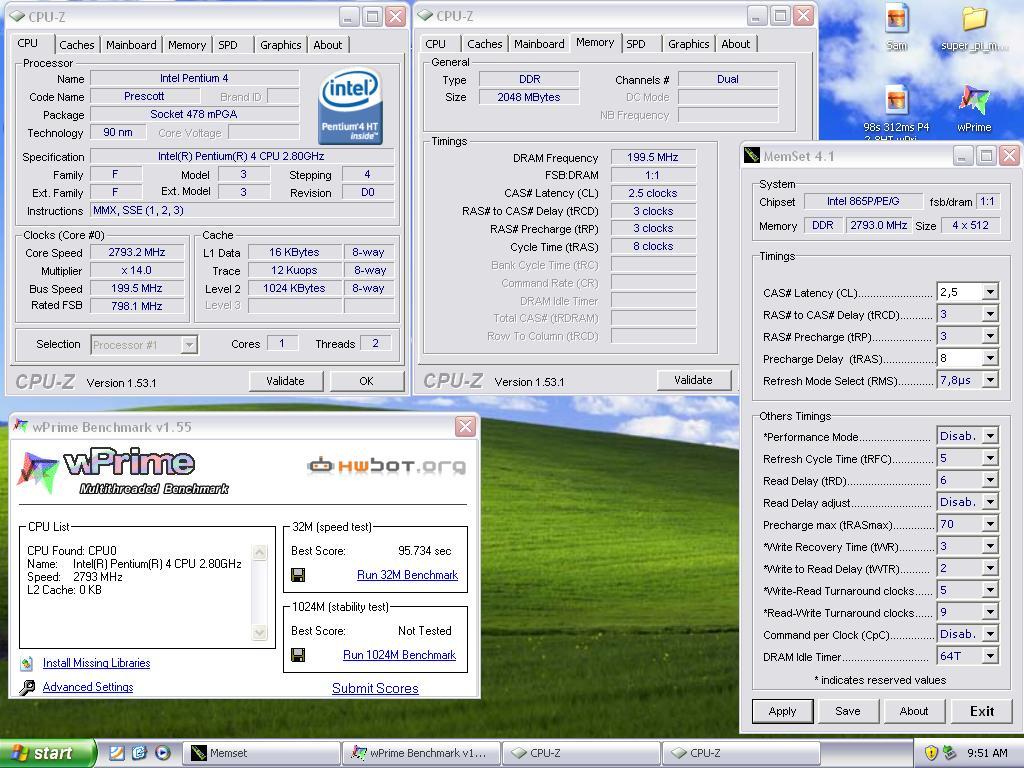The height and width of the screenshot is (768, 1024).
Task: Launch Internet Explorer from quick launch
Action: [139, 753]
